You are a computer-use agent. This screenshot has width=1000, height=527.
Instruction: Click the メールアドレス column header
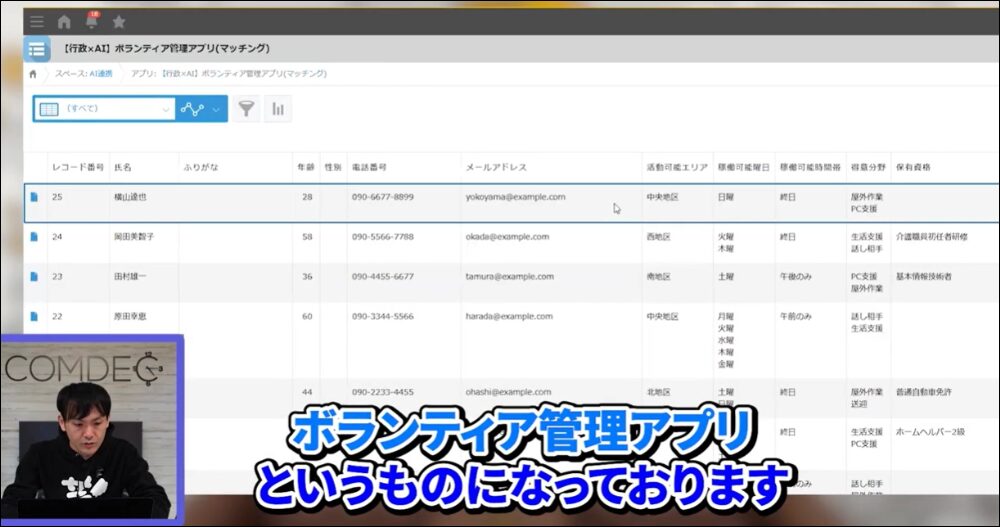[x=496, y=167]
